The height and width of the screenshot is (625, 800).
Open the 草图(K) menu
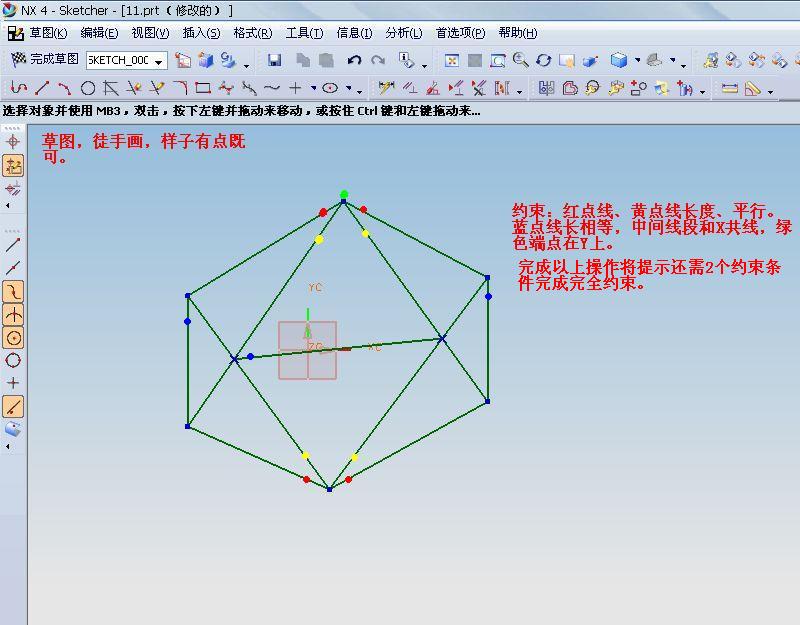coord(48,33)
